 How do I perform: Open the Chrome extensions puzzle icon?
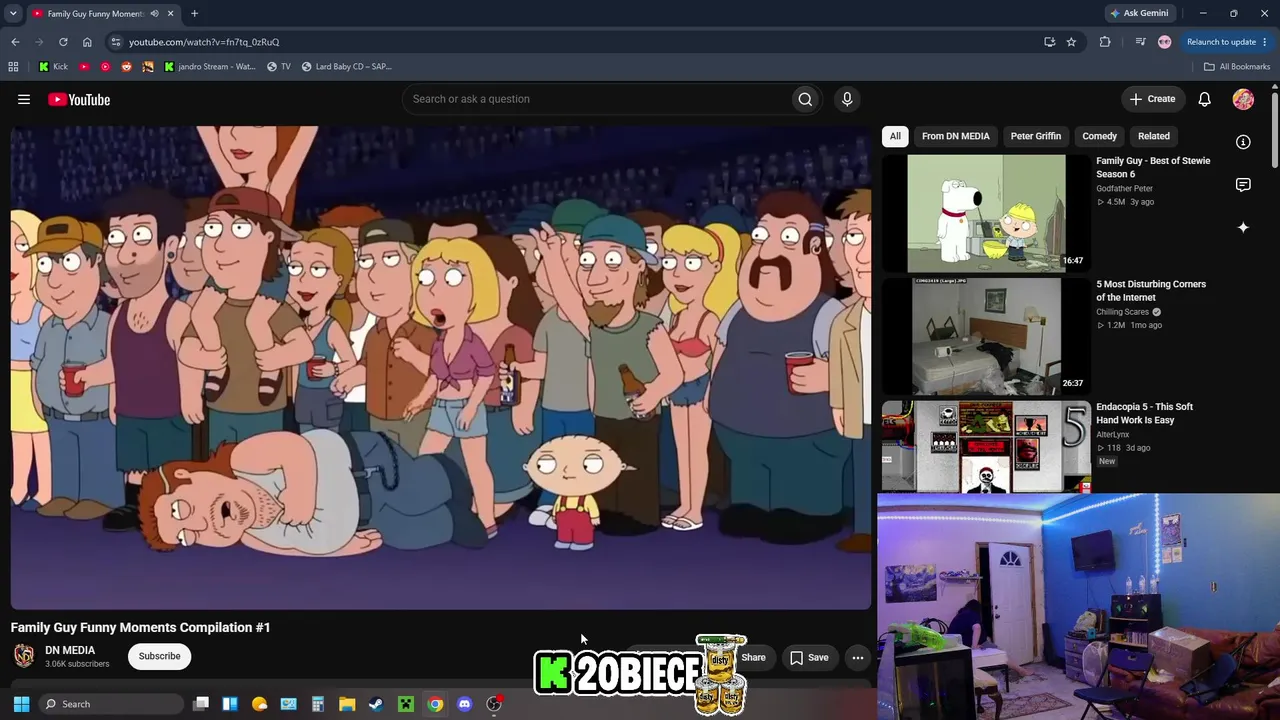point(1105,42)
